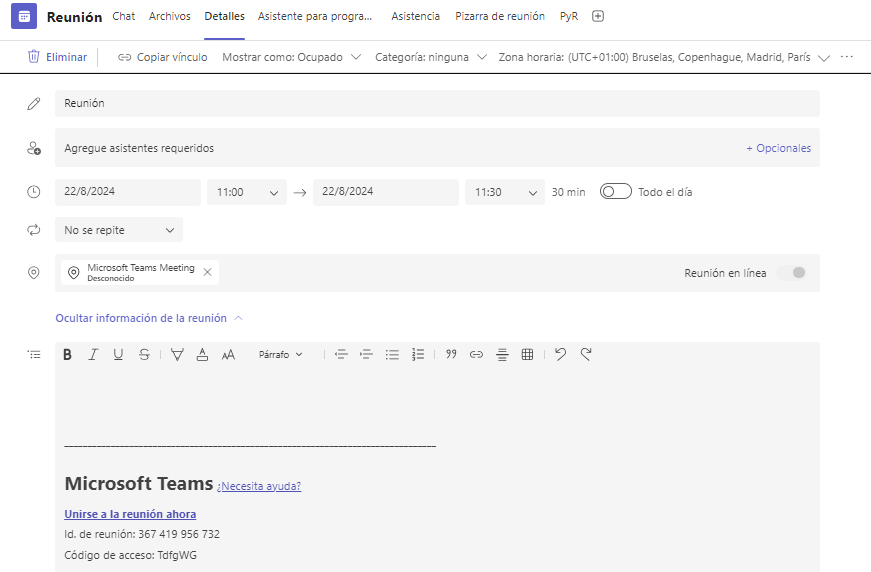Click Unirse a la reunión ahora
This screenshot has width=871, height=572.
tap(130, 514)
